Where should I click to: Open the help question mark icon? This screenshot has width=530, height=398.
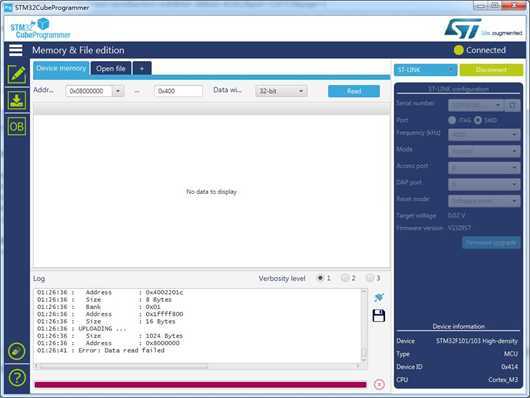tap(17, 378)
